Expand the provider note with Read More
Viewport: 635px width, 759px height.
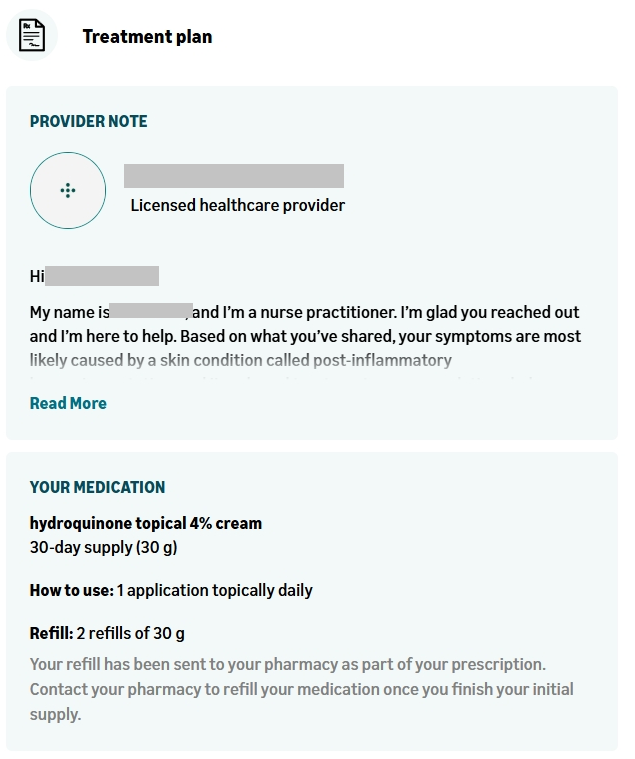[68, 404]
